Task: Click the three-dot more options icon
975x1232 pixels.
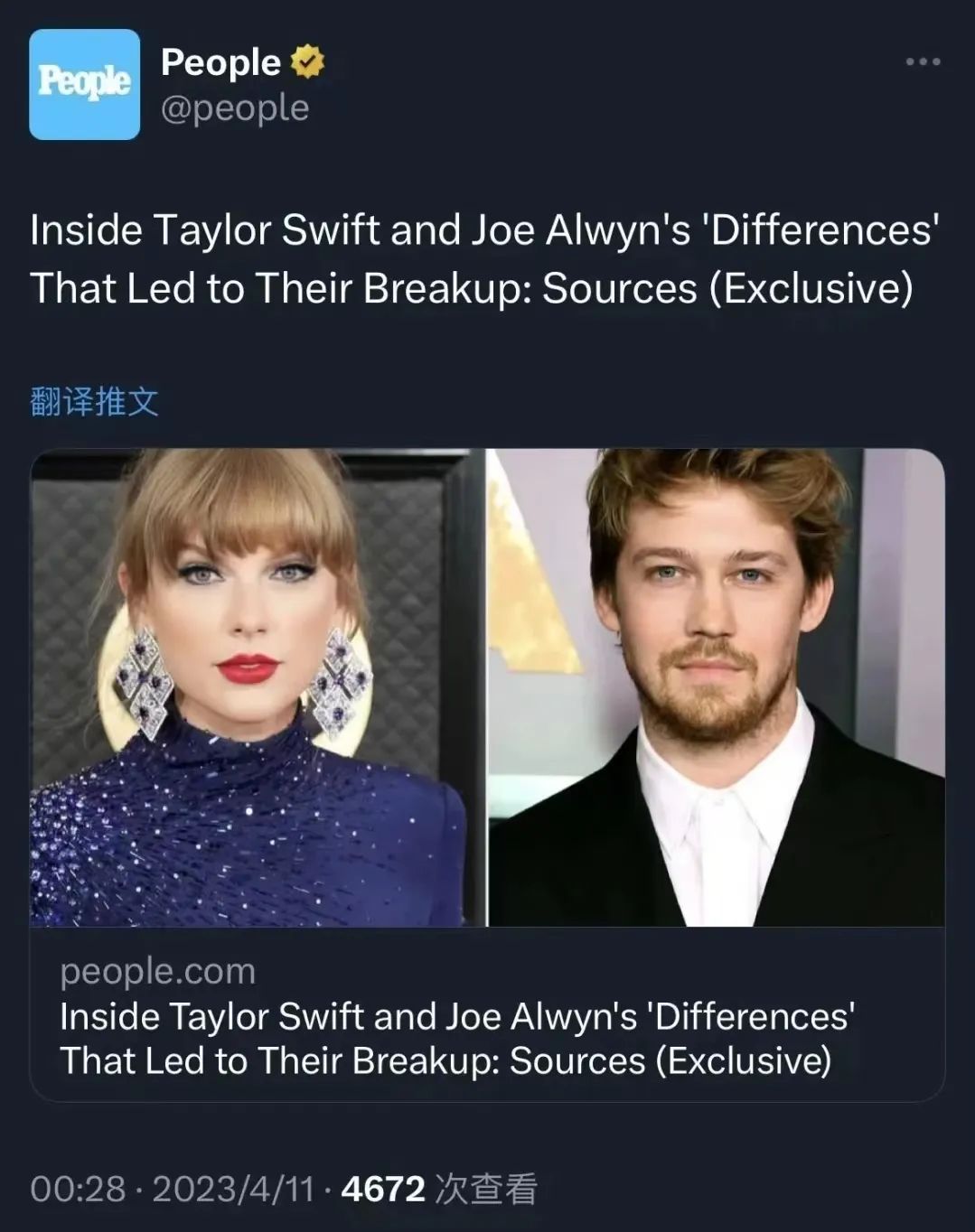Action: [923, 61]
